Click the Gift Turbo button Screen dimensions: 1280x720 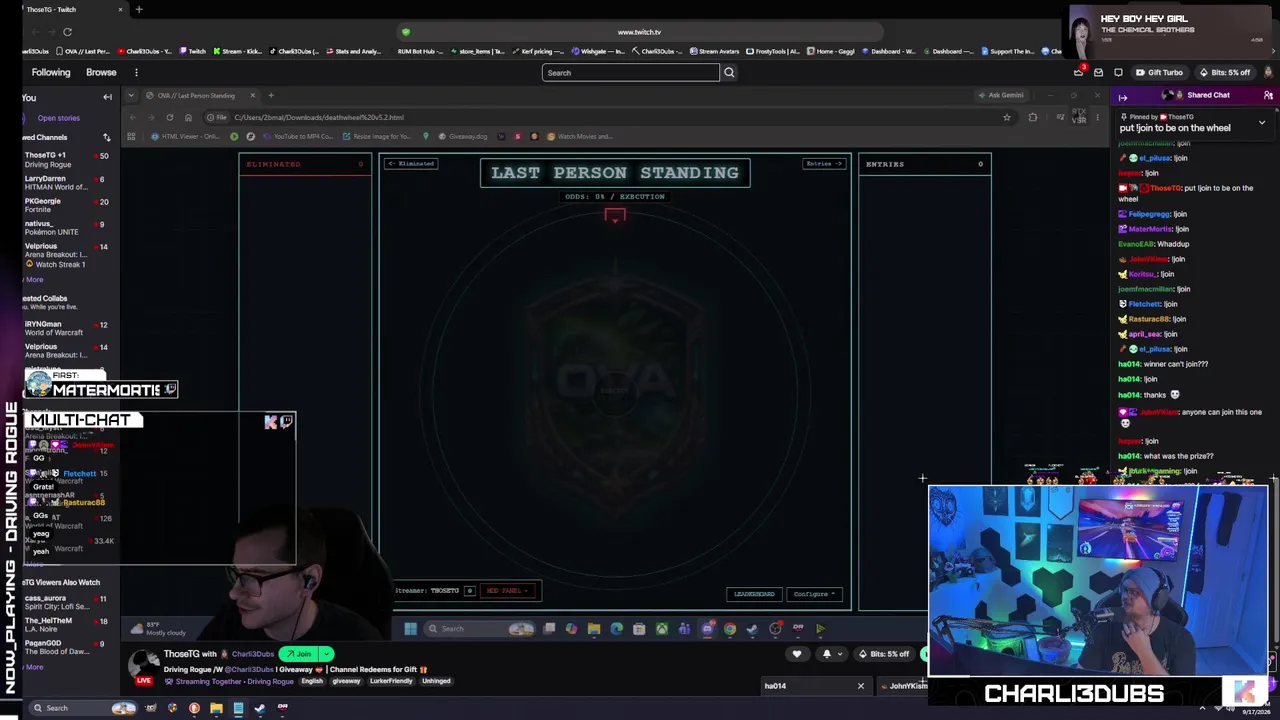(1159, 72)
